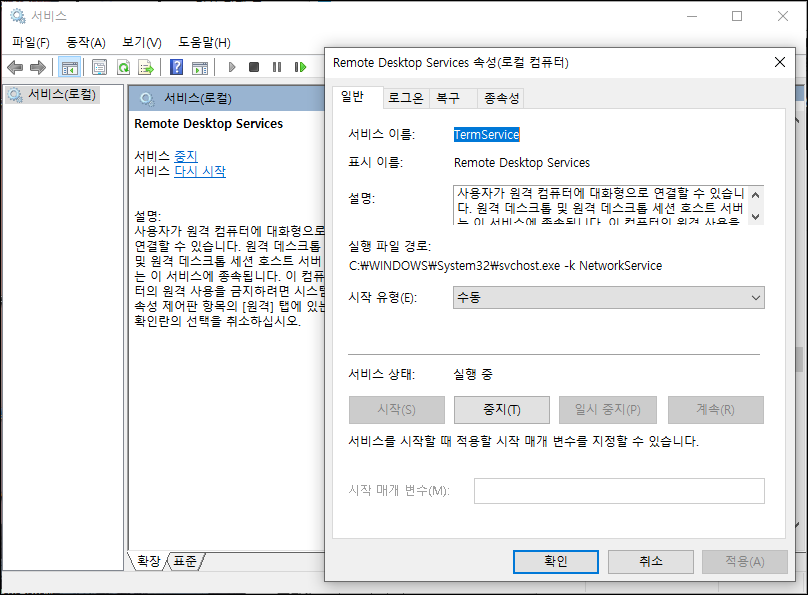Click the Start service play icon
This screenshot has width=808, height=595.
pyautogui.click(x=232, y=67)
